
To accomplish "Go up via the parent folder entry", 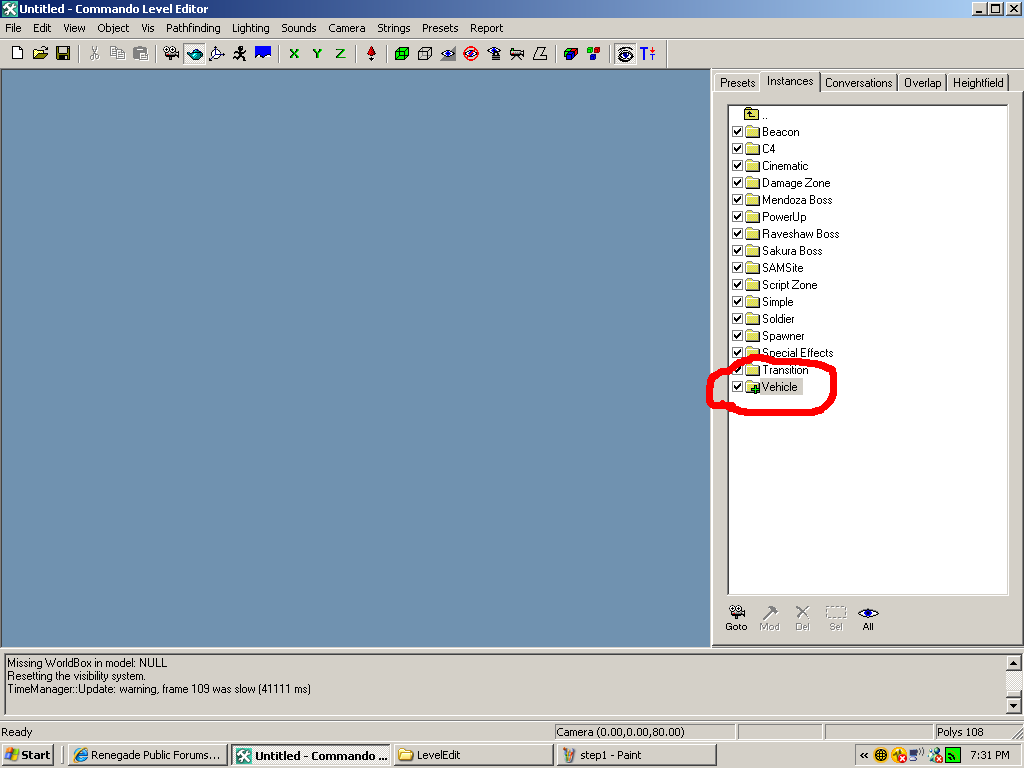I will [x=753, y=115].
